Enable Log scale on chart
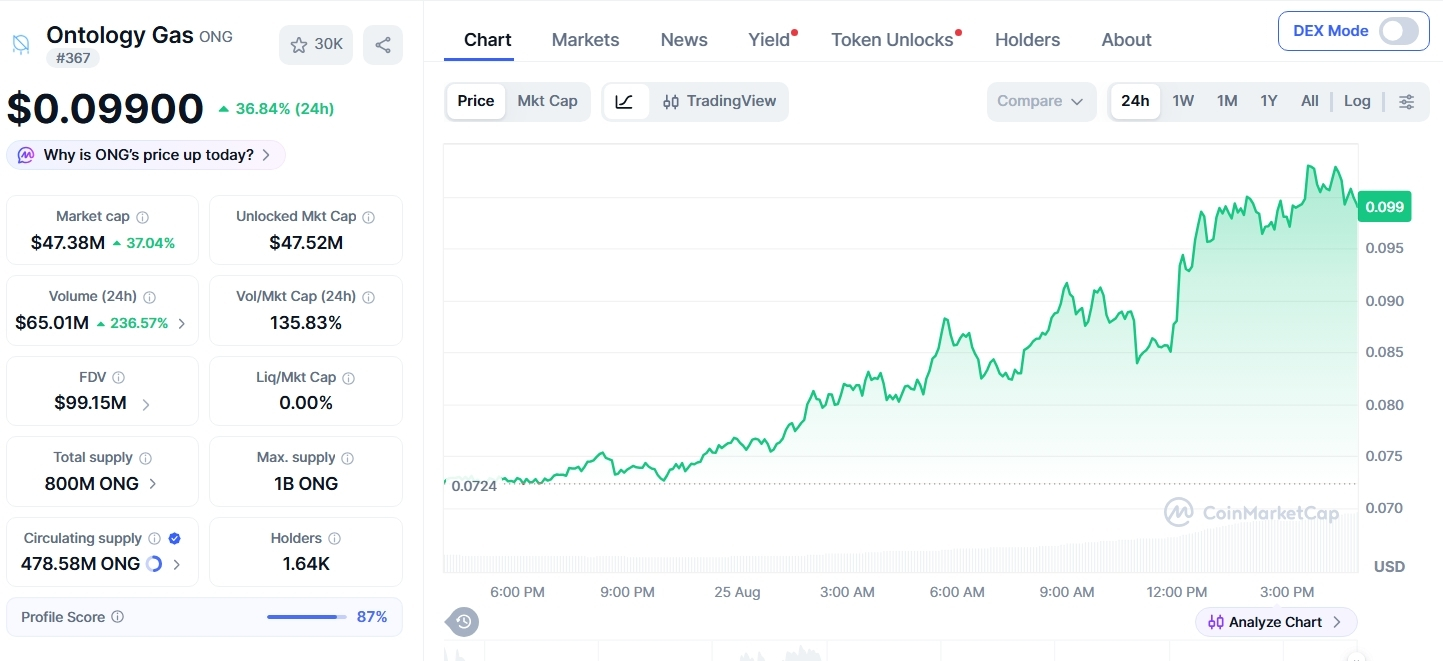1443x661 pixels. coord(1357,101)
